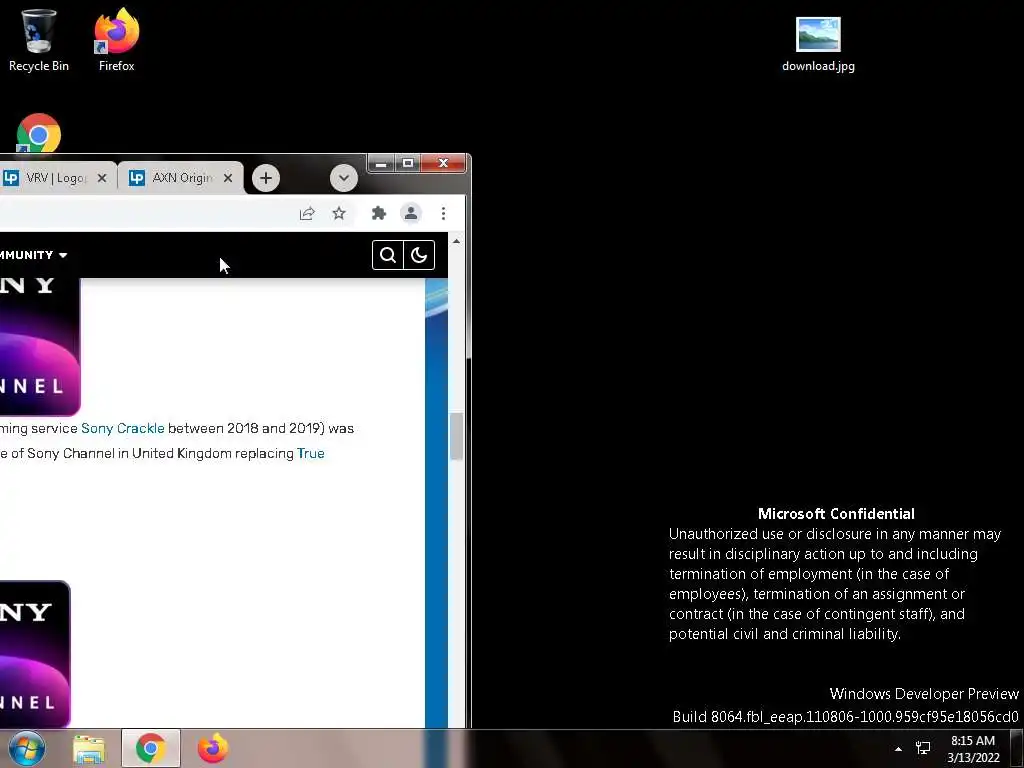This screenshot has height=768, width=1024.
Task: Open the Windows Start orb
Action: pos(27,748)
